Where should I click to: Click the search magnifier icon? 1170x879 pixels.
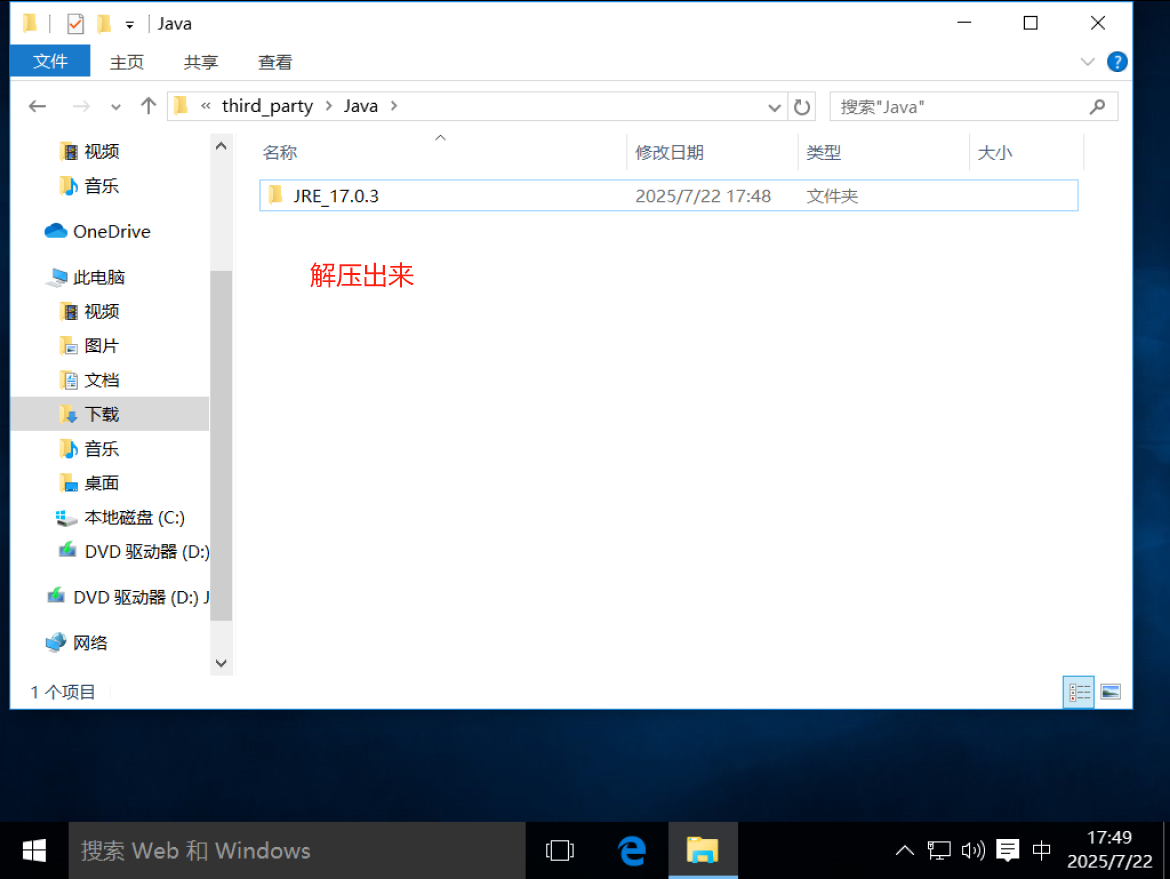pyautogui.click(x=1097, y=107)
